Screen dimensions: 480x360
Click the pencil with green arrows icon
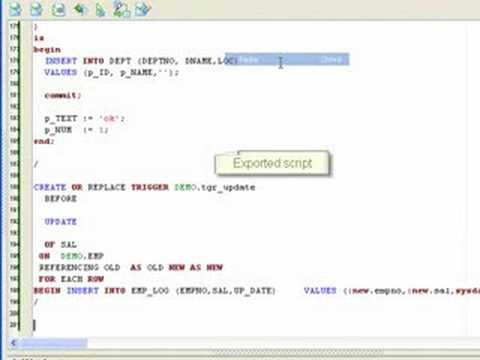pos(121,9)
